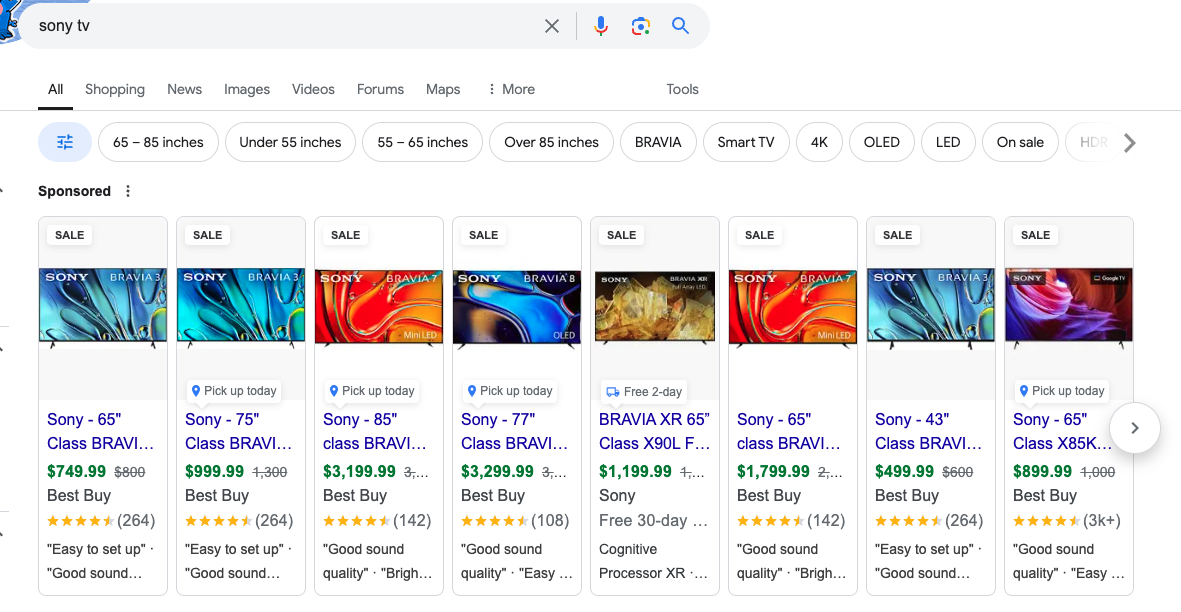The width and height of the screenshot is (1181, 612).
Task: Filter by 55 – 65 inches
Action: click(x=423, y=142)
